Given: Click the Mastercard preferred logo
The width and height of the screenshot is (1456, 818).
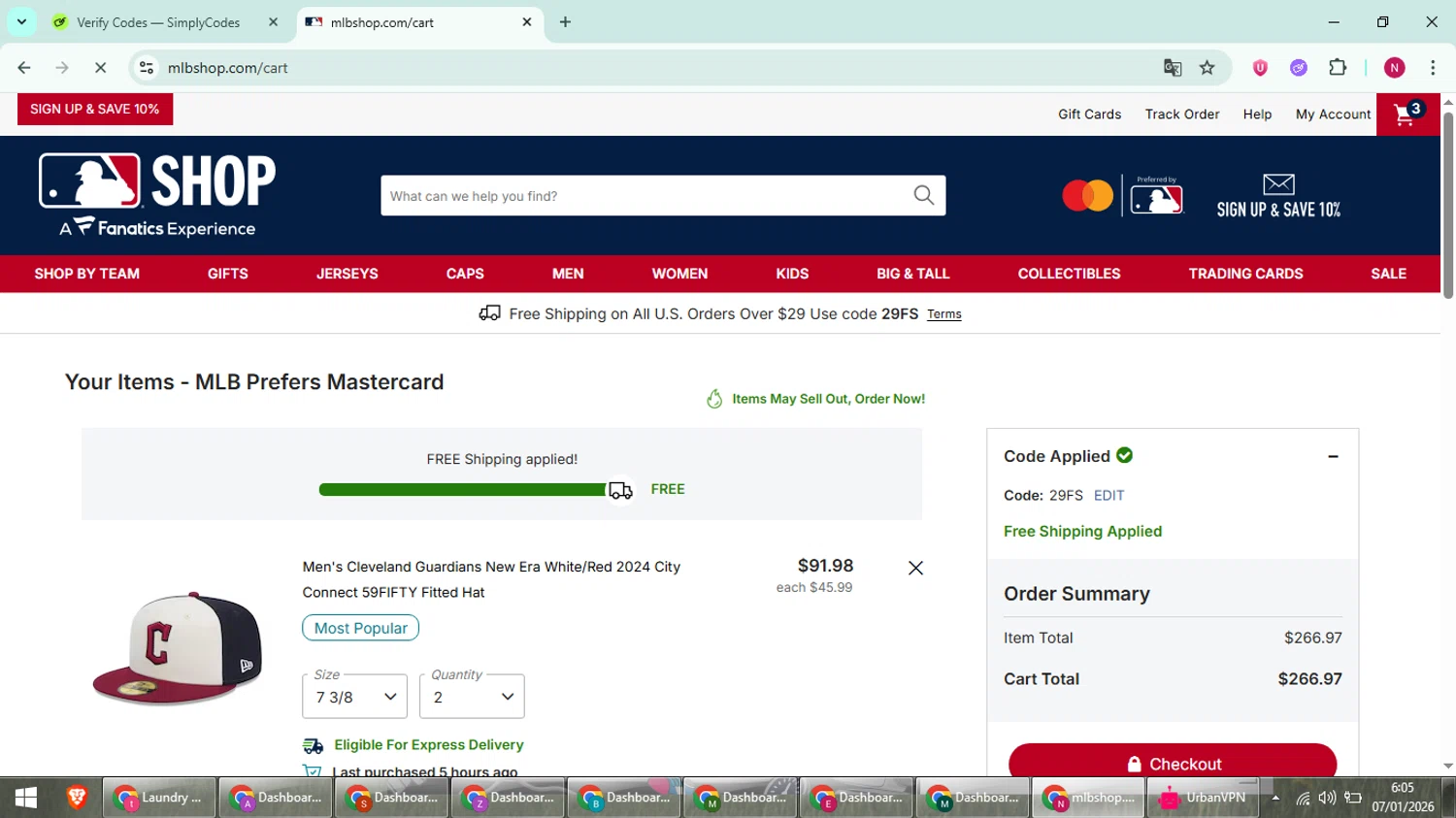Looking at the screenshot, I should point(1122,195).
